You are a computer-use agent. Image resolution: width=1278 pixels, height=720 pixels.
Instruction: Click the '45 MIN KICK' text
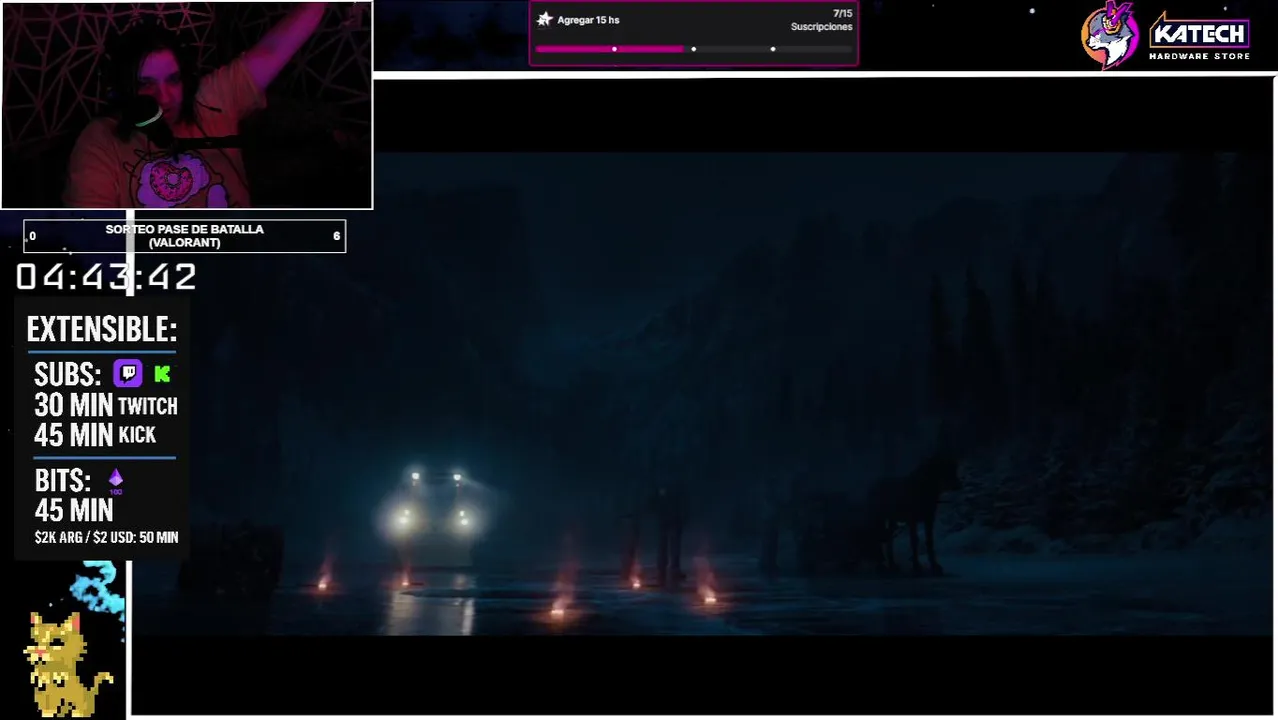95,435
